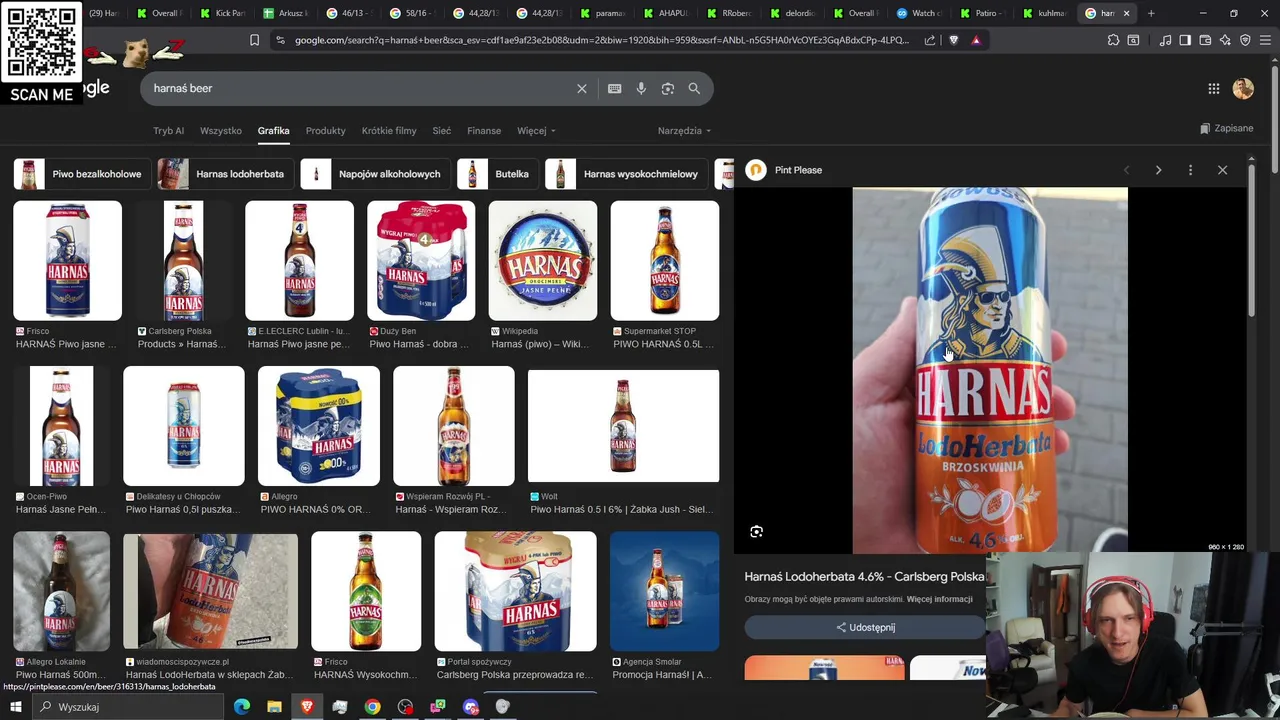Screen dimensions: 1280x720
Task: Click Udostępnij share button
Action: click(x=865, y=627)
